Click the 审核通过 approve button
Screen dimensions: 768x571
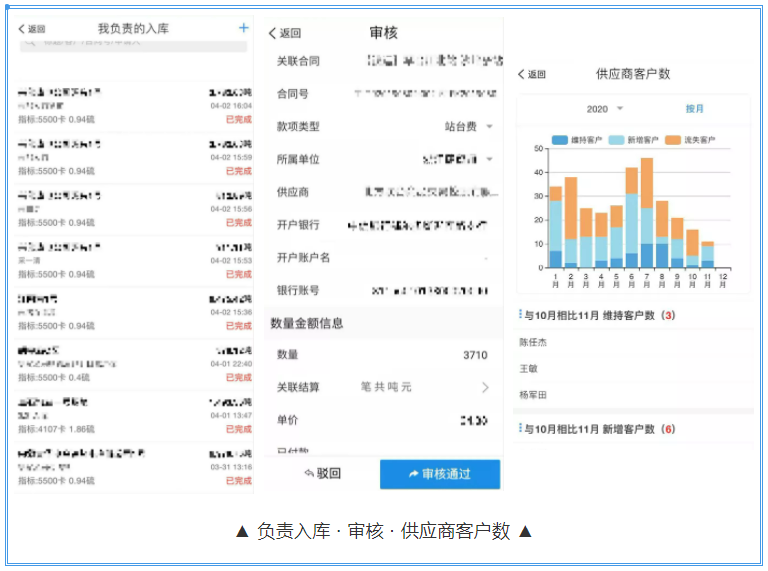tap(440, 474)
